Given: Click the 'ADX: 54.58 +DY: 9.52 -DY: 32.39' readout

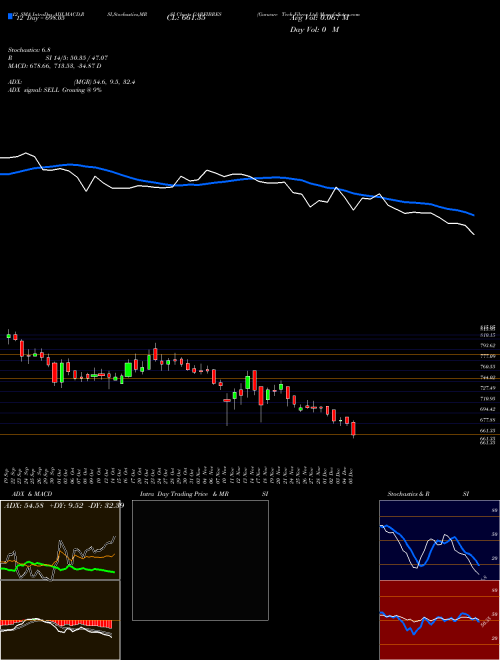Looking at the screenshot, I should point(64,505).
